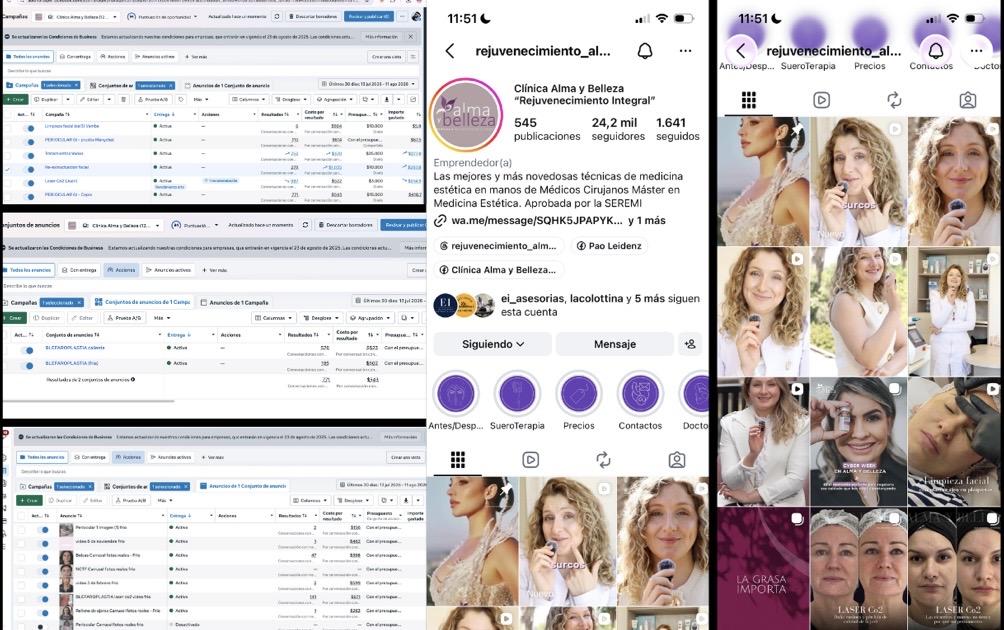Click view settings icon beside Crear una vista
Viewport: 1004px width, 630px height.
(413, 56)
